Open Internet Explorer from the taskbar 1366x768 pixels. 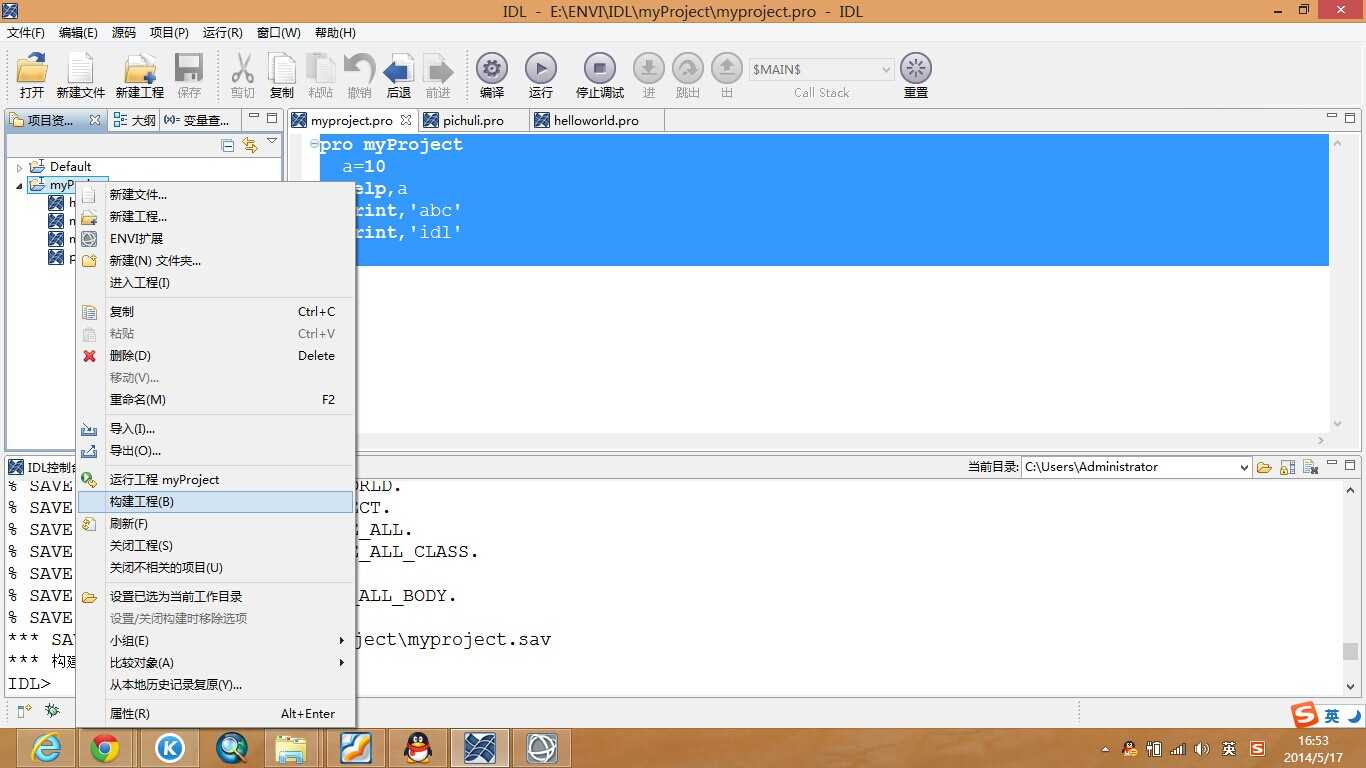tap(46, 748)
